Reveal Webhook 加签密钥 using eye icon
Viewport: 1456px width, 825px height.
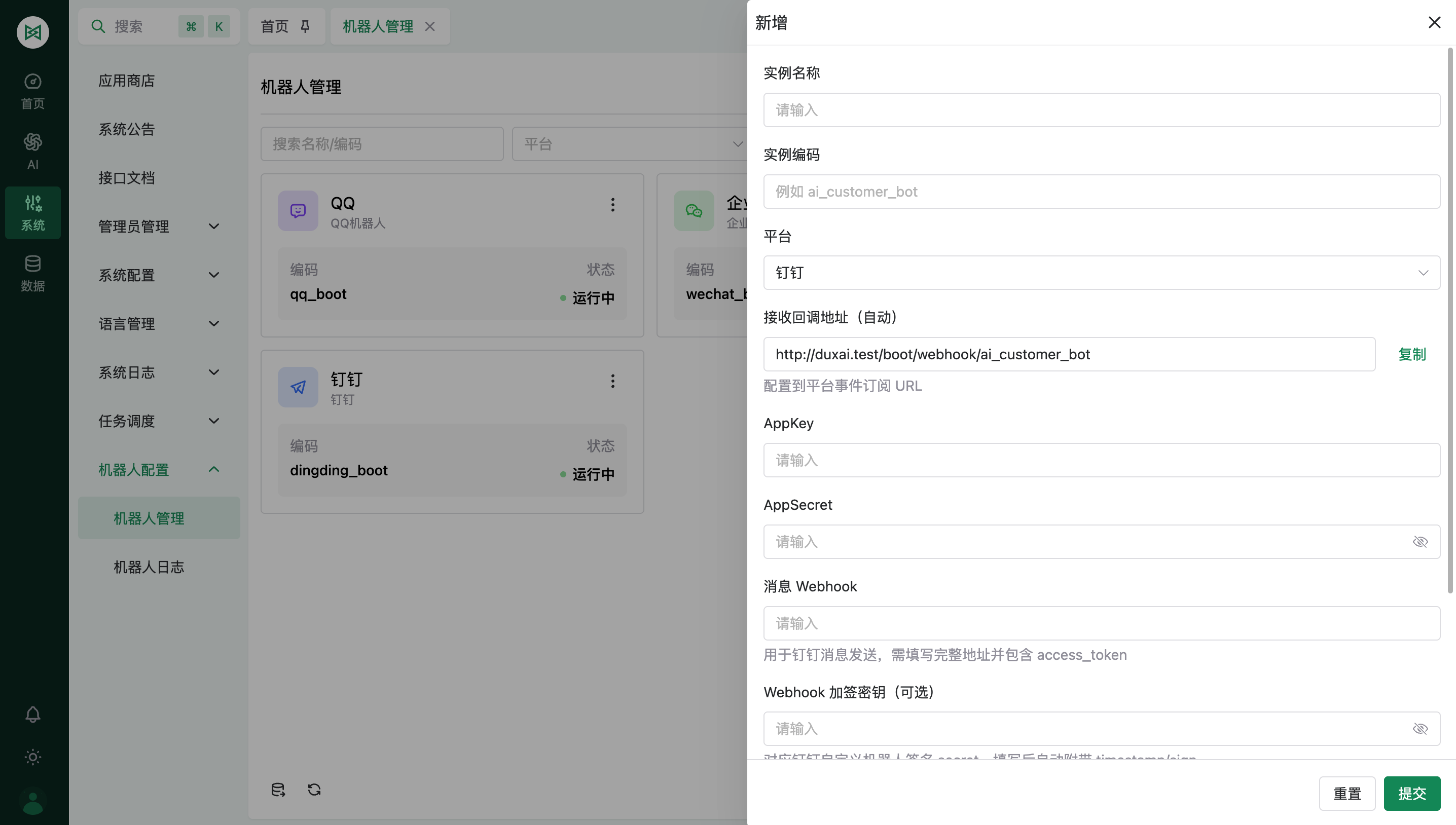pyautogui.click(x=1419, y=729)
